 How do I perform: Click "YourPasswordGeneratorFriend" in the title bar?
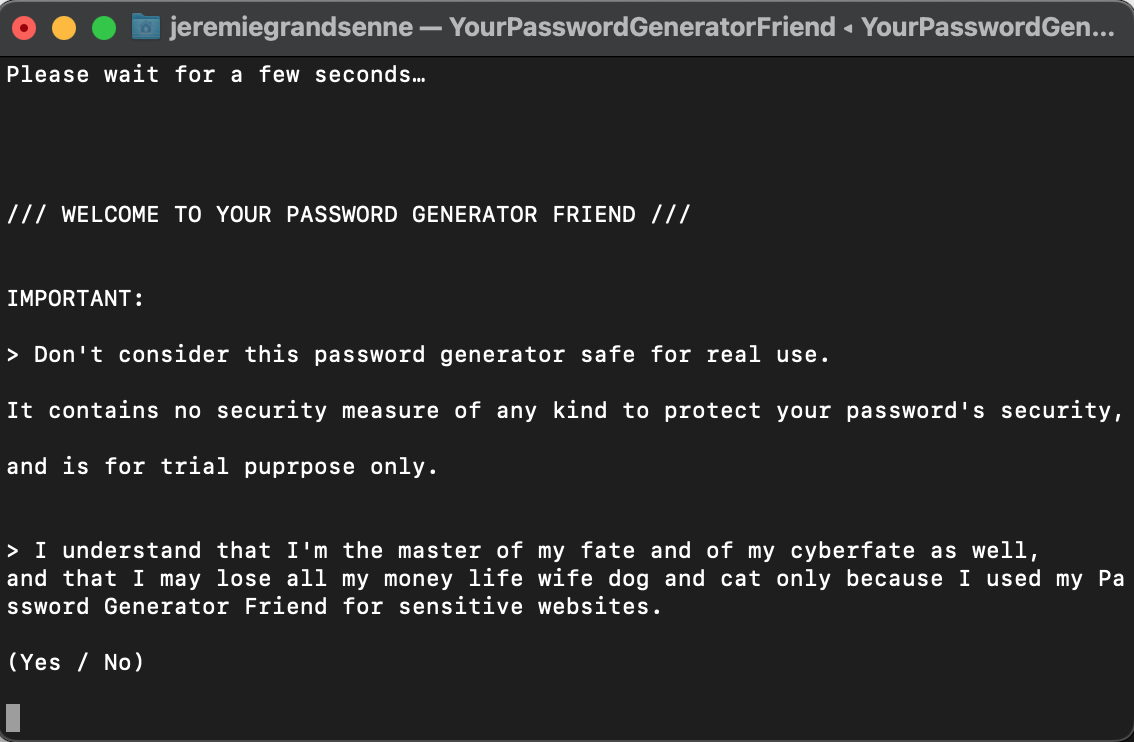(642, 27)
